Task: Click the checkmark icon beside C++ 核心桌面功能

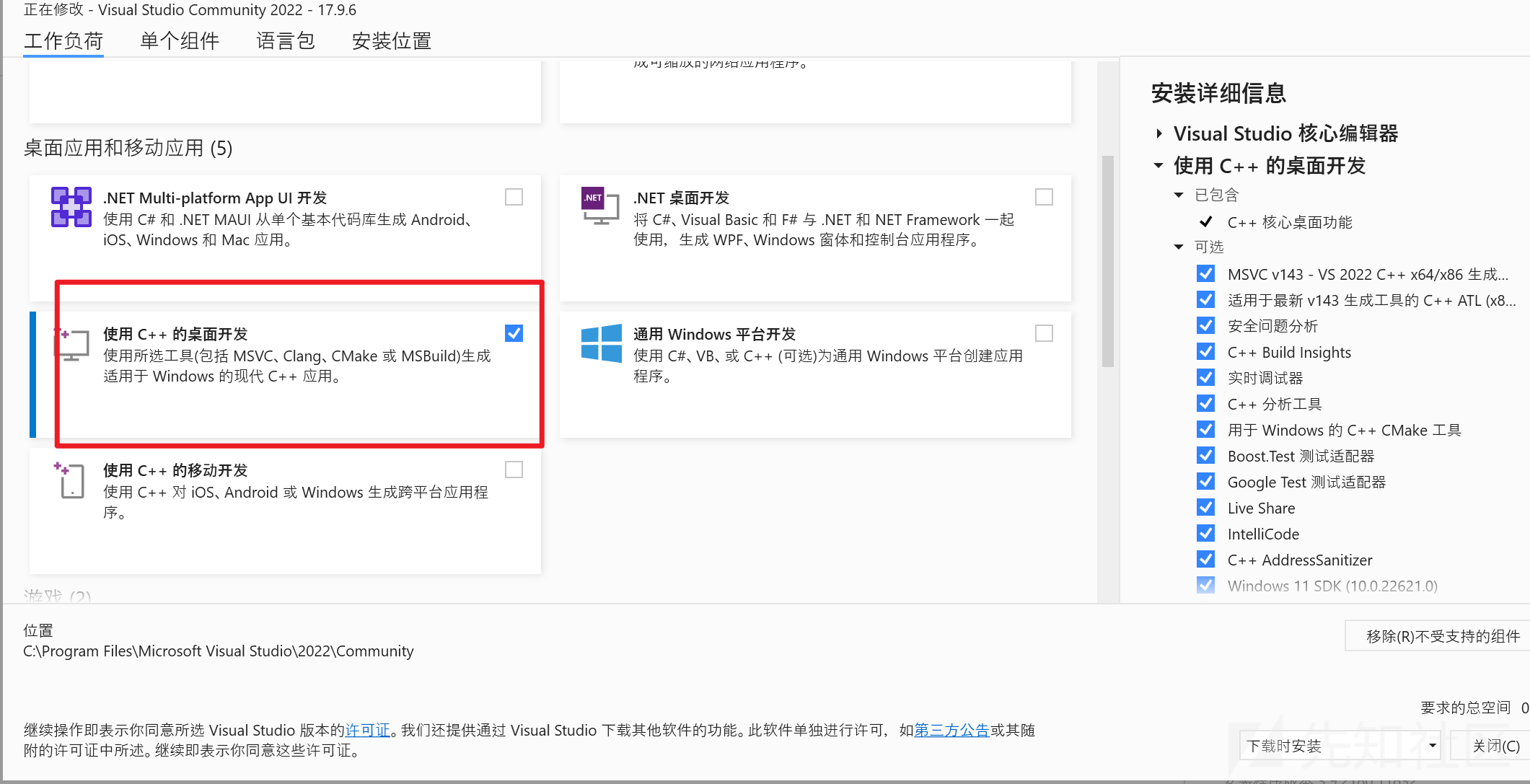Action: tap(1205, 222)
